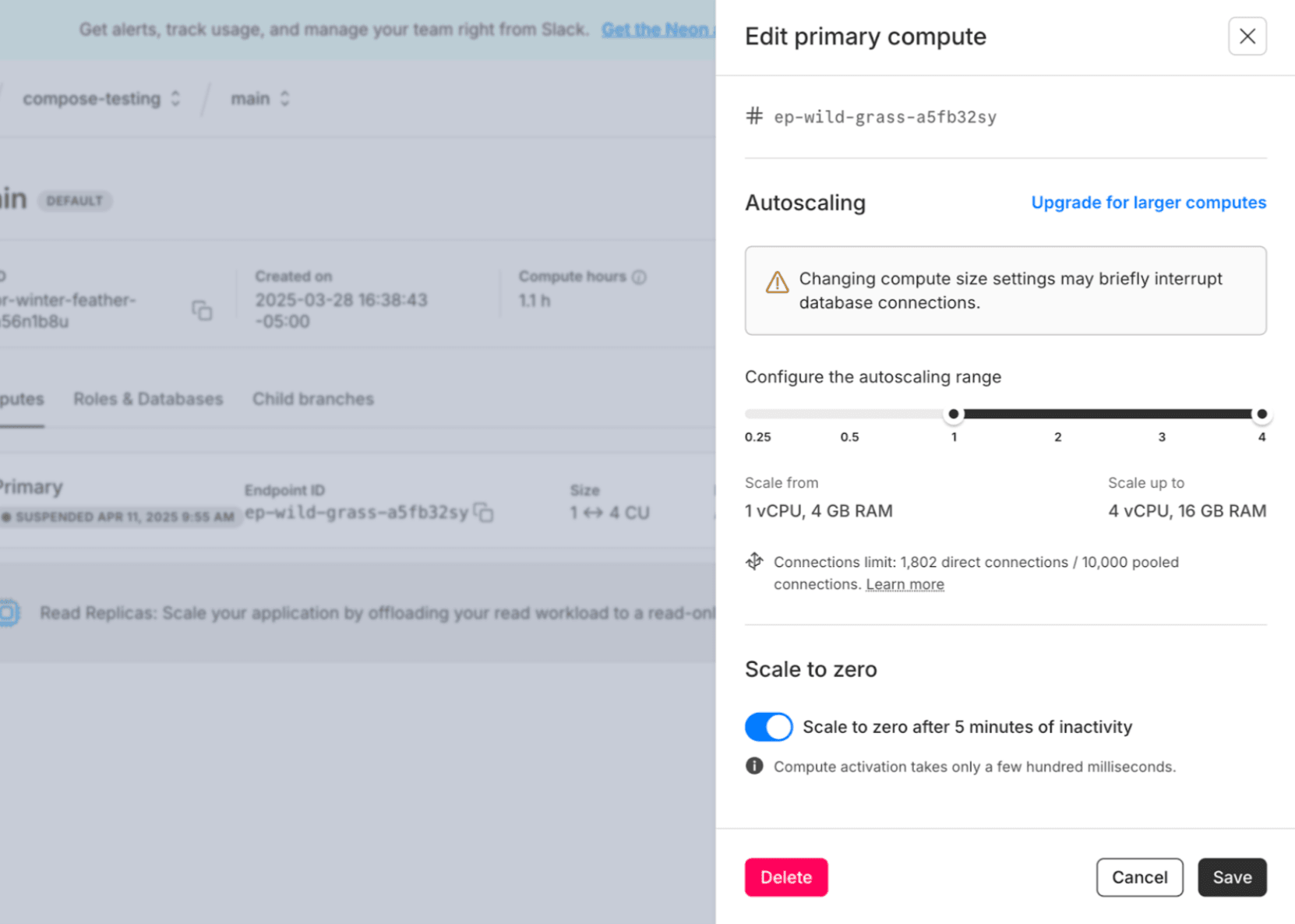Click Upgrade for larger computes link
The height and width of the screenshot is (924, 1295).
point(1149,203)
